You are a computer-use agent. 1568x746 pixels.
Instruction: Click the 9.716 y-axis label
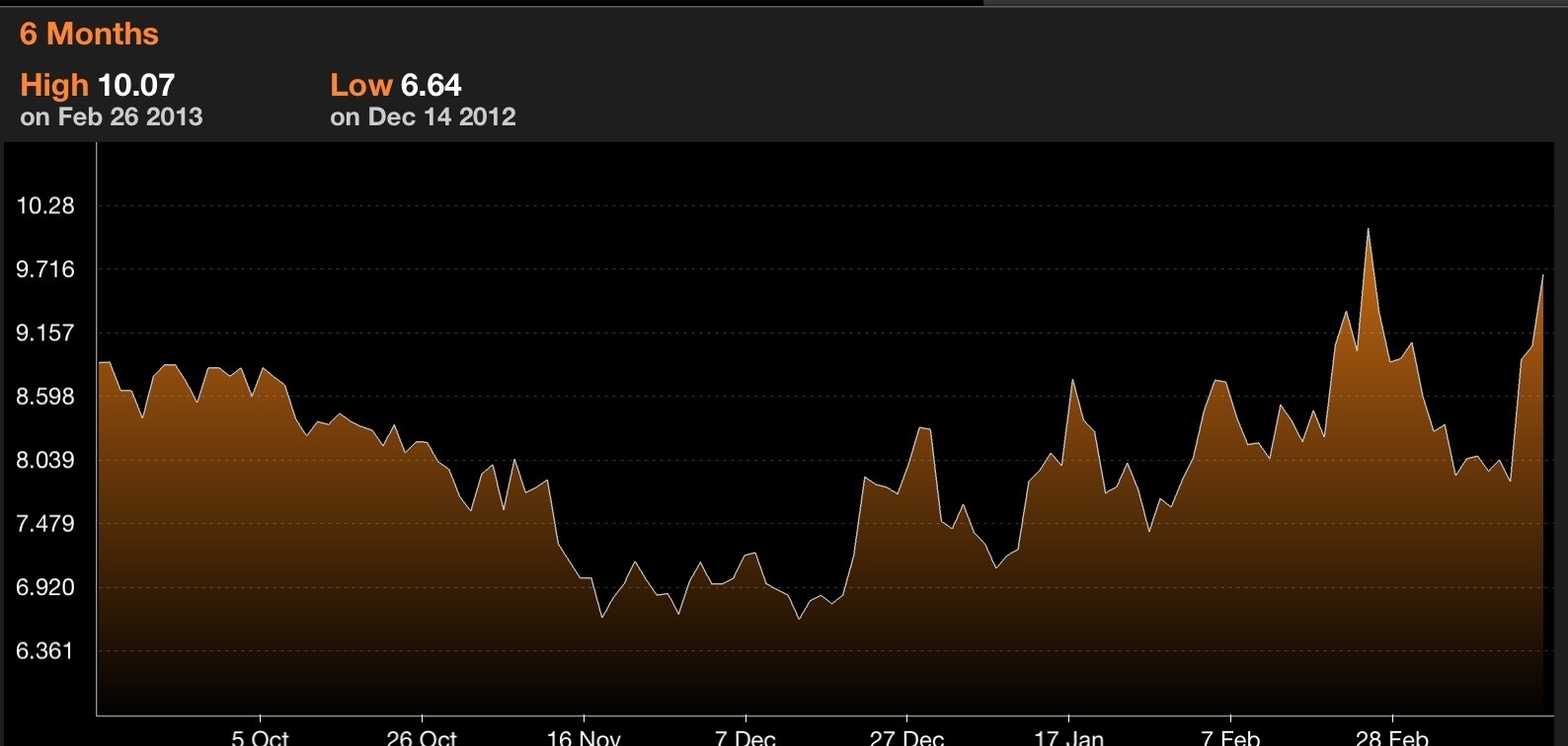(45, 269)
